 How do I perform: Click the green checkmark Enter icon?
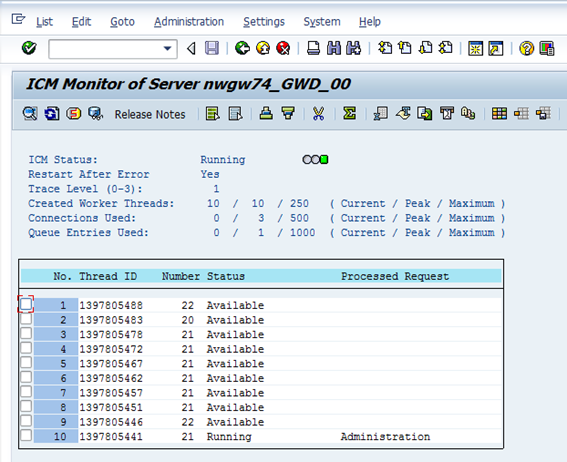pos(29,48)
